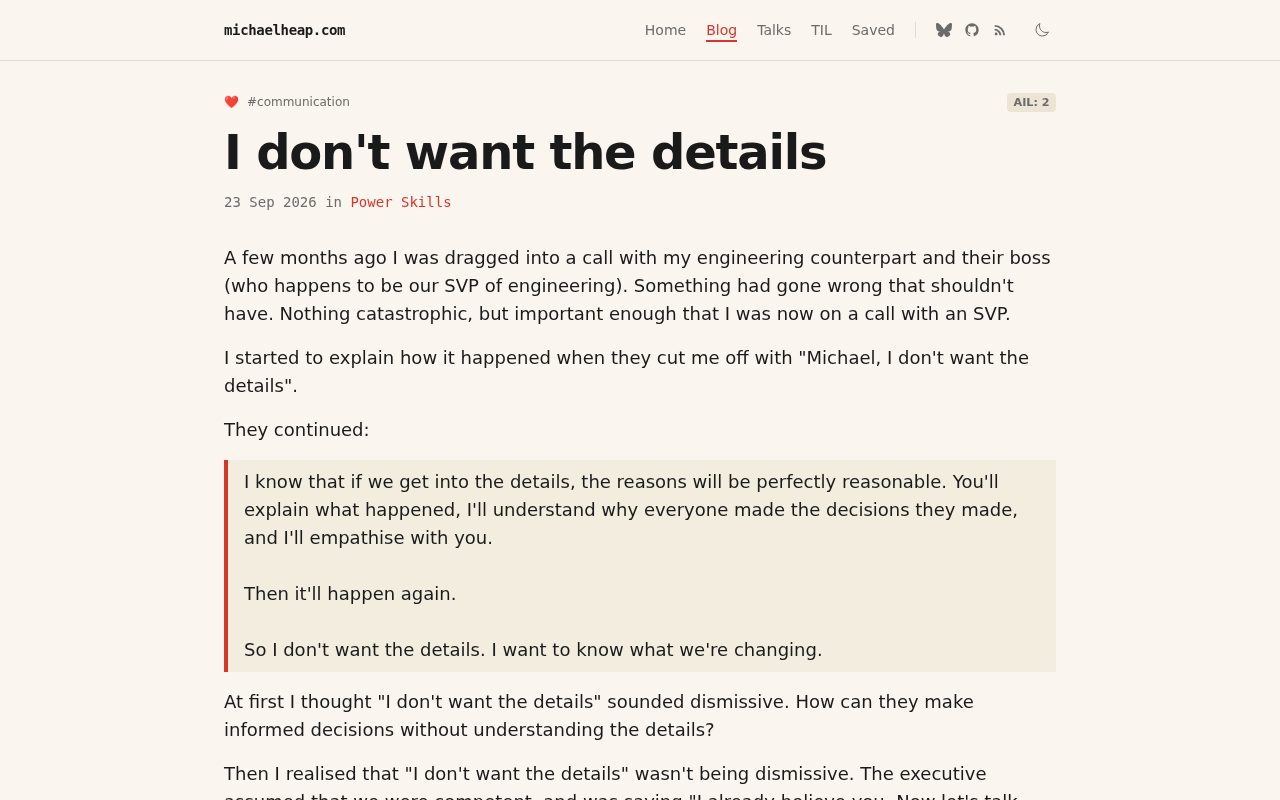
Task: Click the red heart icon beside #communication
Action: (231, 102)
